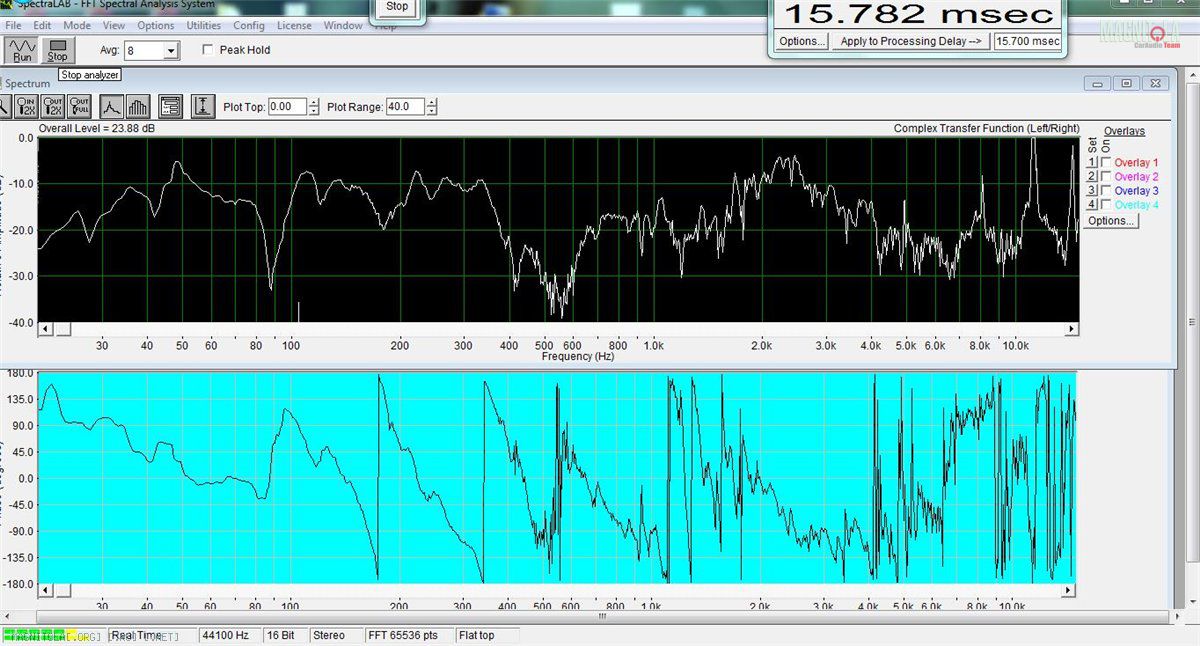Image resolution: width=1200 pixels, height=646 pixels.
Task: Open the Mode menu
Action: coord(77,25)
